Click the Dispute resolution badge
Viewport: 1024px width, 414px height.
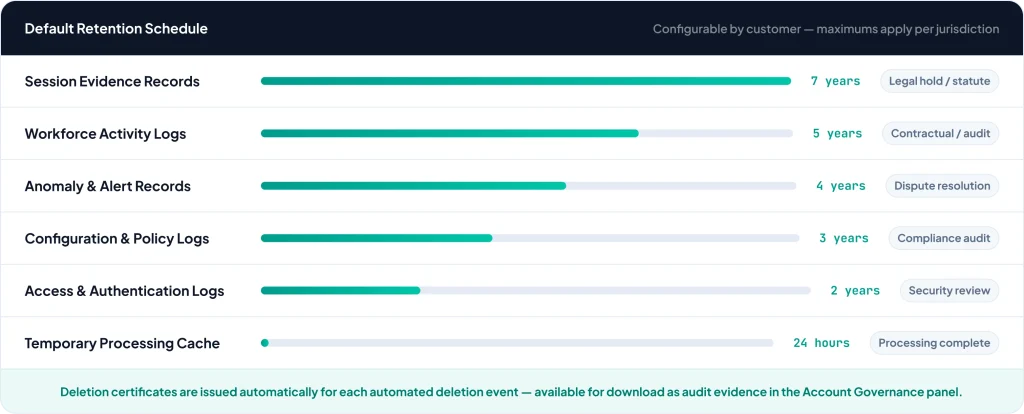coord(942,185)
